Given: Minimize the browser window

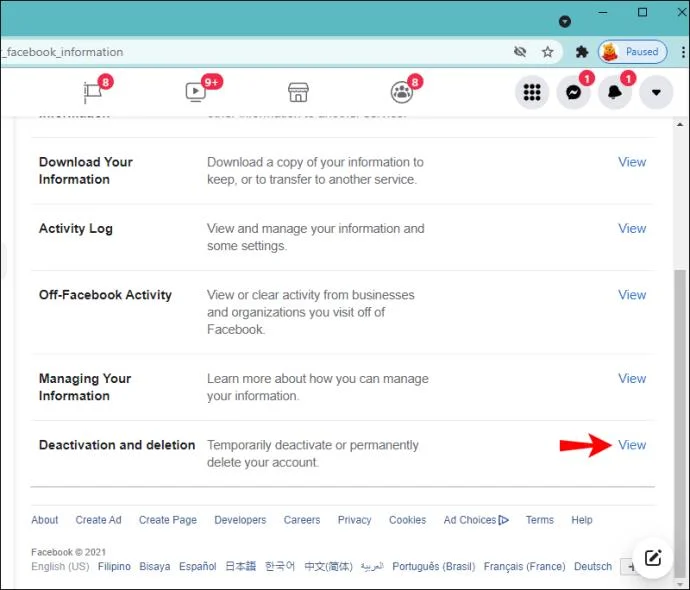Looking at the screenshot, I should pyautogui.click(x=603, y=12).
